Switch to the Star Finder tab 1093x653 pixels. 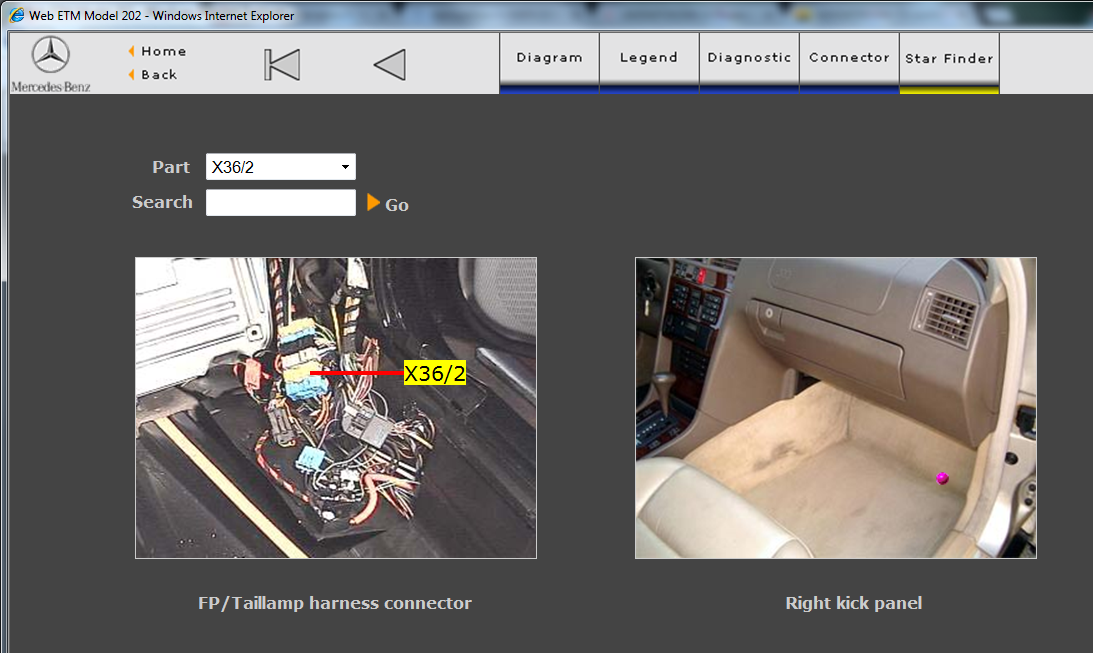949,63
